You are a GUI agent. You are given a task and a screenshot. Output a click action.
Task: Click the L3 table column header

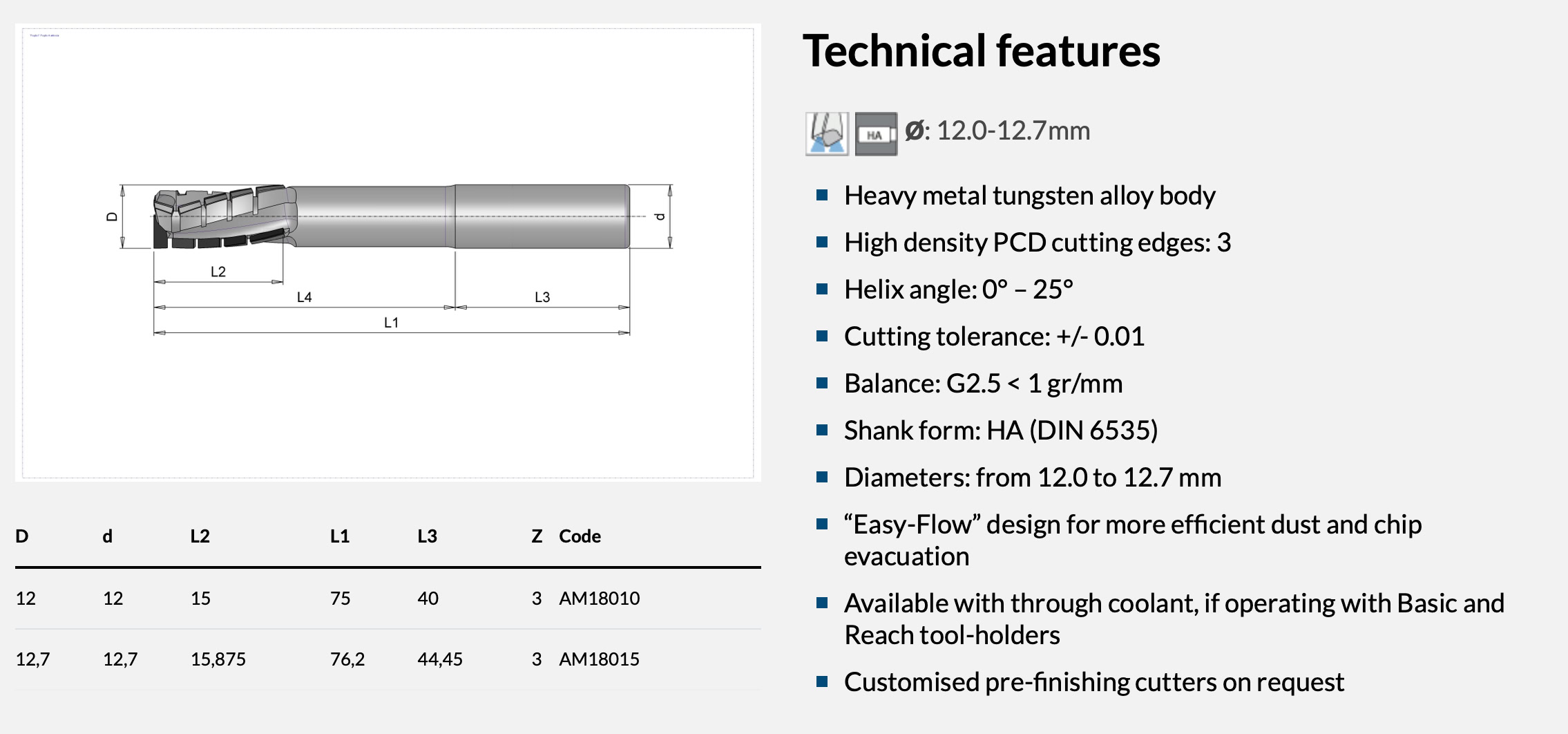(x=427, y=536)
